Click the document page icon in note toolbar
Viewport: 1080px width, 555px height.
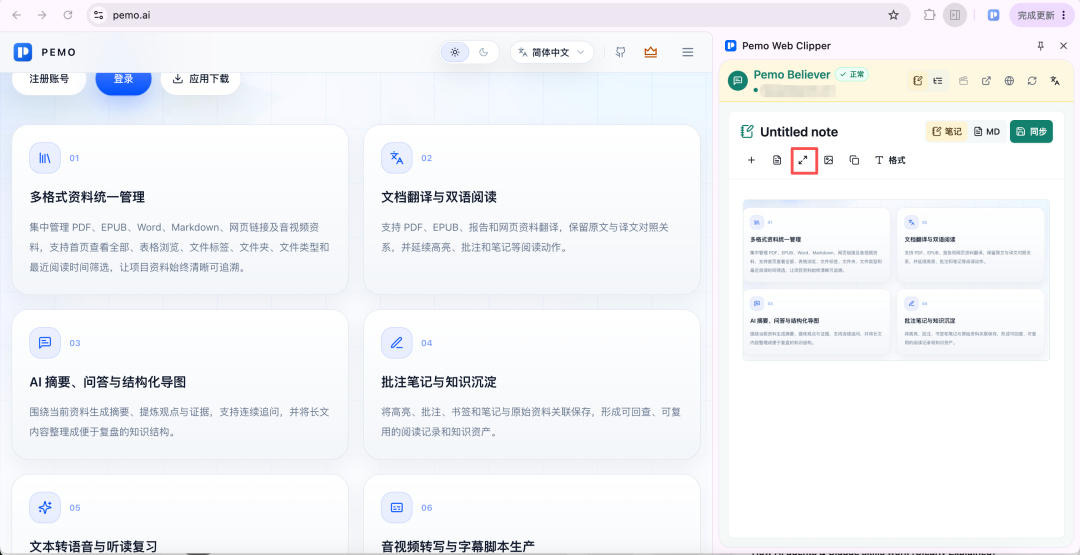(777, 160)
